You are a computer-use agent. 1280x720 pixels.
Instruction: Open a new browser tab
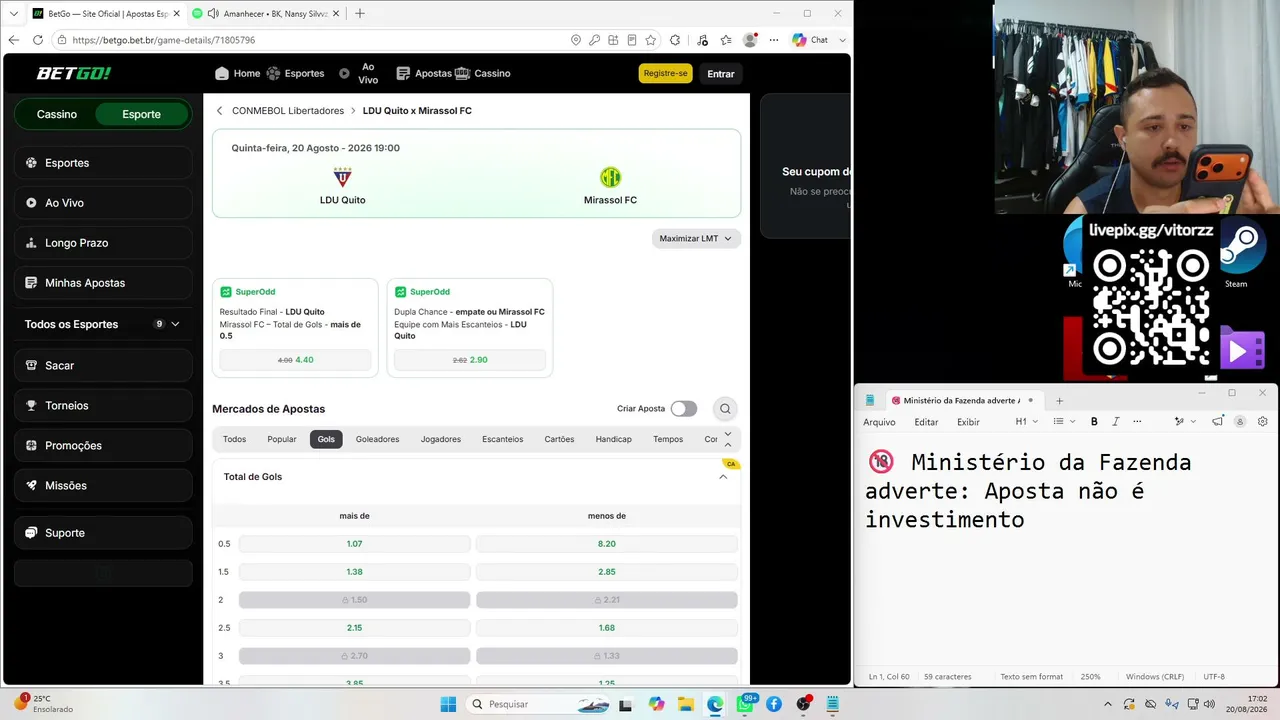[360, 13]
